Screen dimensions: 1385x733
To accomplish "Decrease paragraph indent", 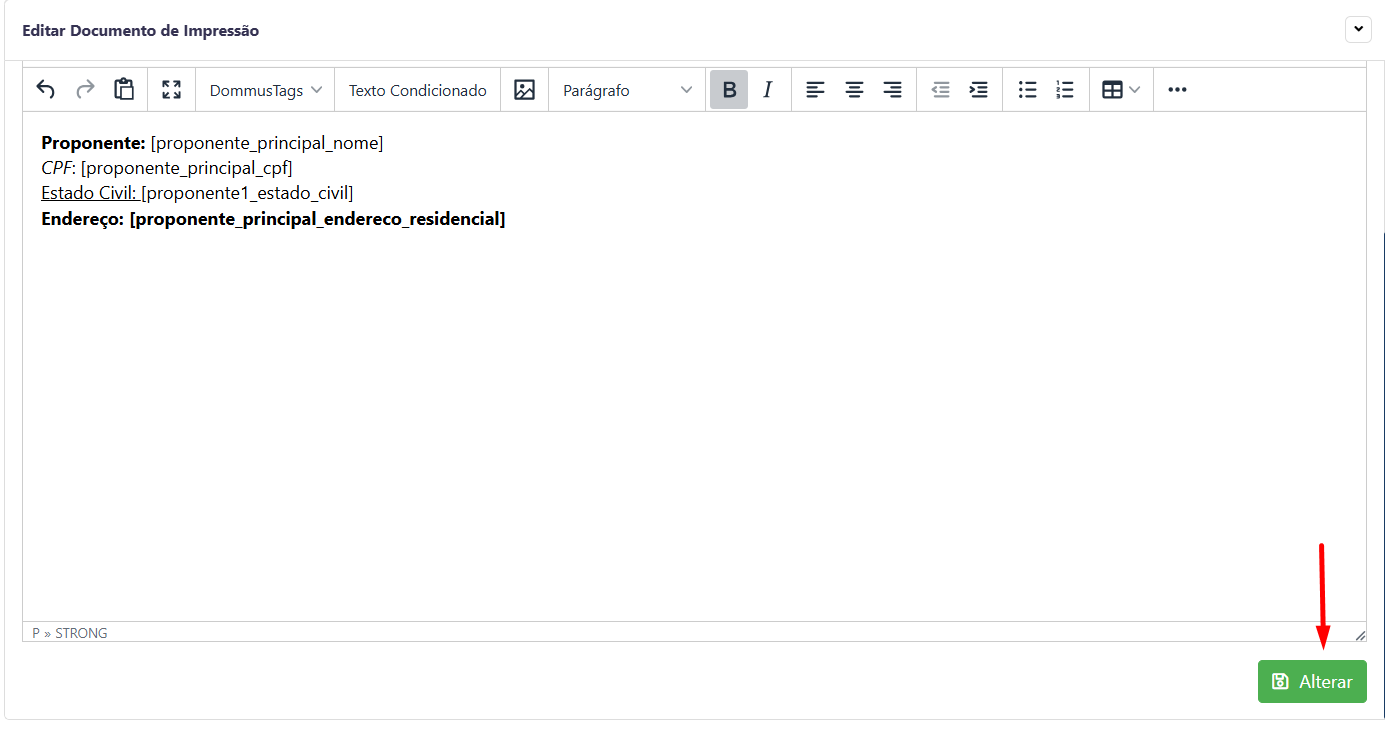I will point(941,90).
